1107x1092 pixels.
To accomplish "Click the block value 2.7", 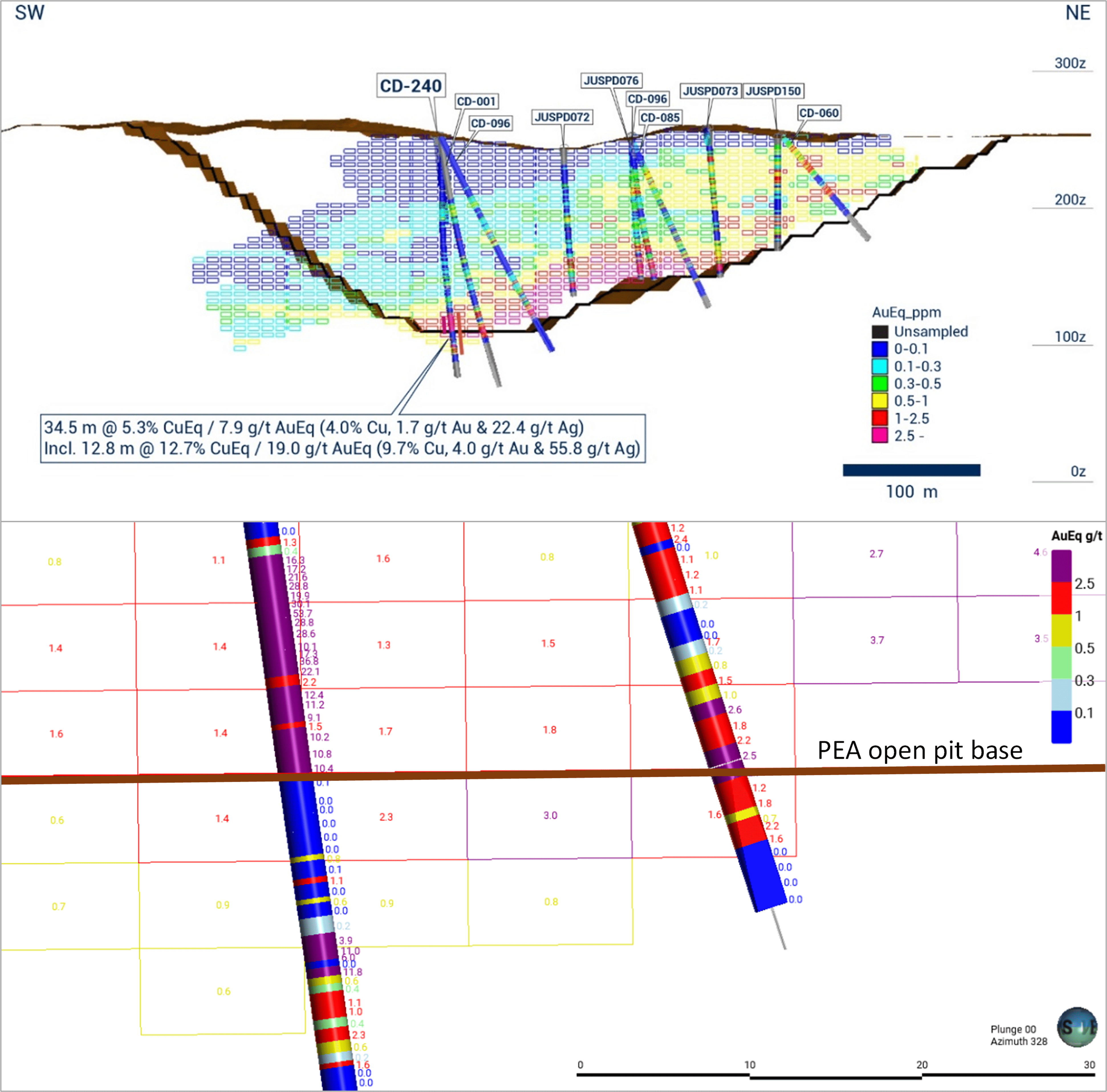I will pyautogui.click(x=876, y=554).
